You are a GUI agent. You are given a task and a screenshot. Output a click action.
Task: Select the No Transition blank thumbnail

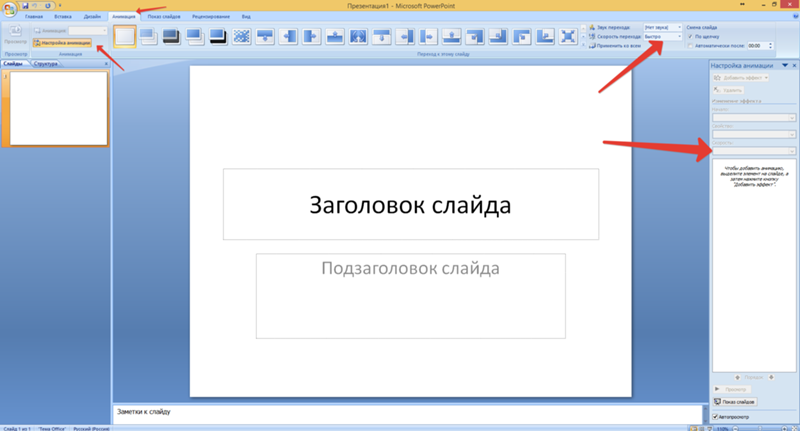pos(125,36)
